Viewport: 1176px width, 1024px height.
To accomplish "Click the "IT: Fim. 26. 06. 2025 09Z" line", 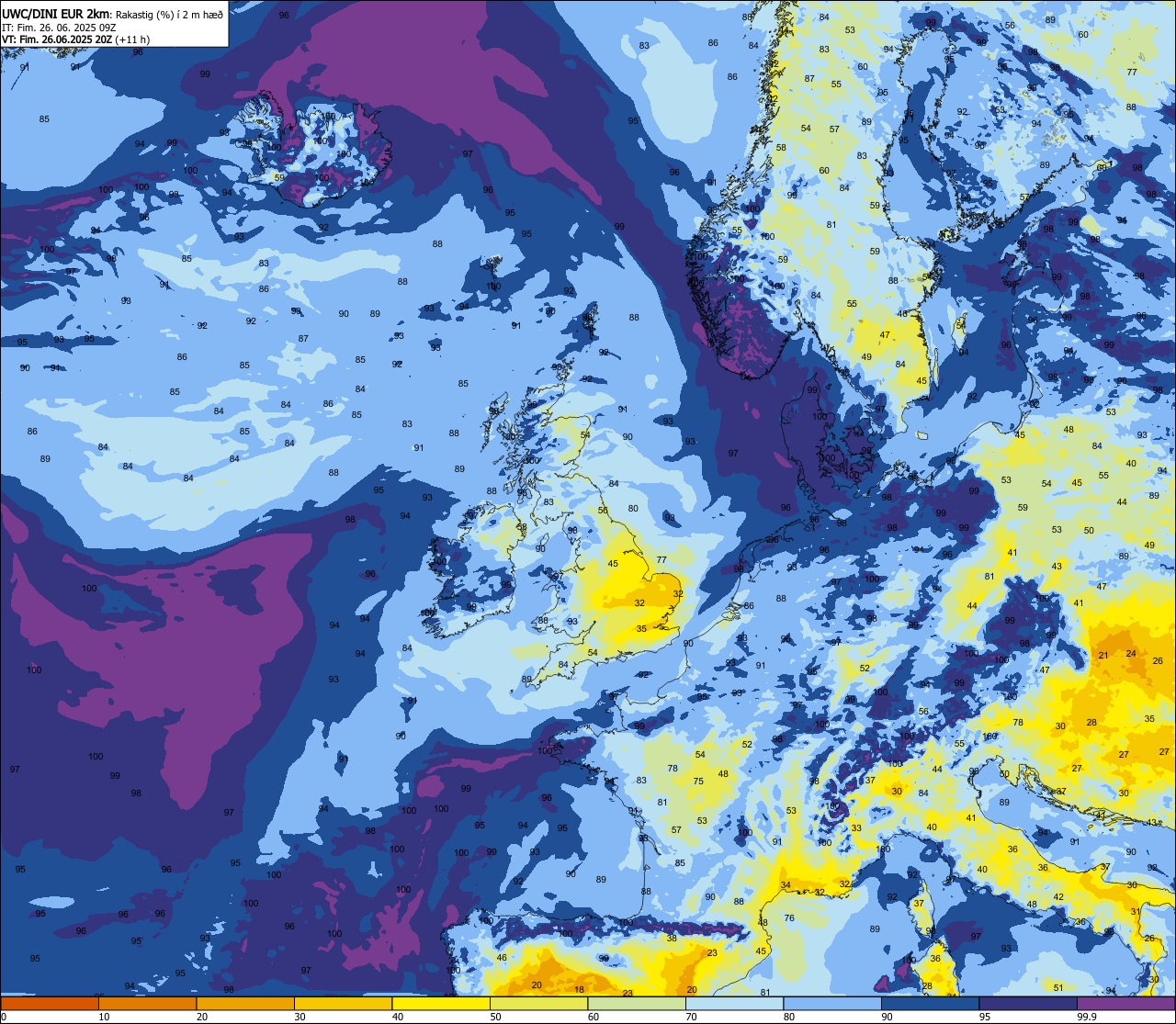I will coord(60,27).
